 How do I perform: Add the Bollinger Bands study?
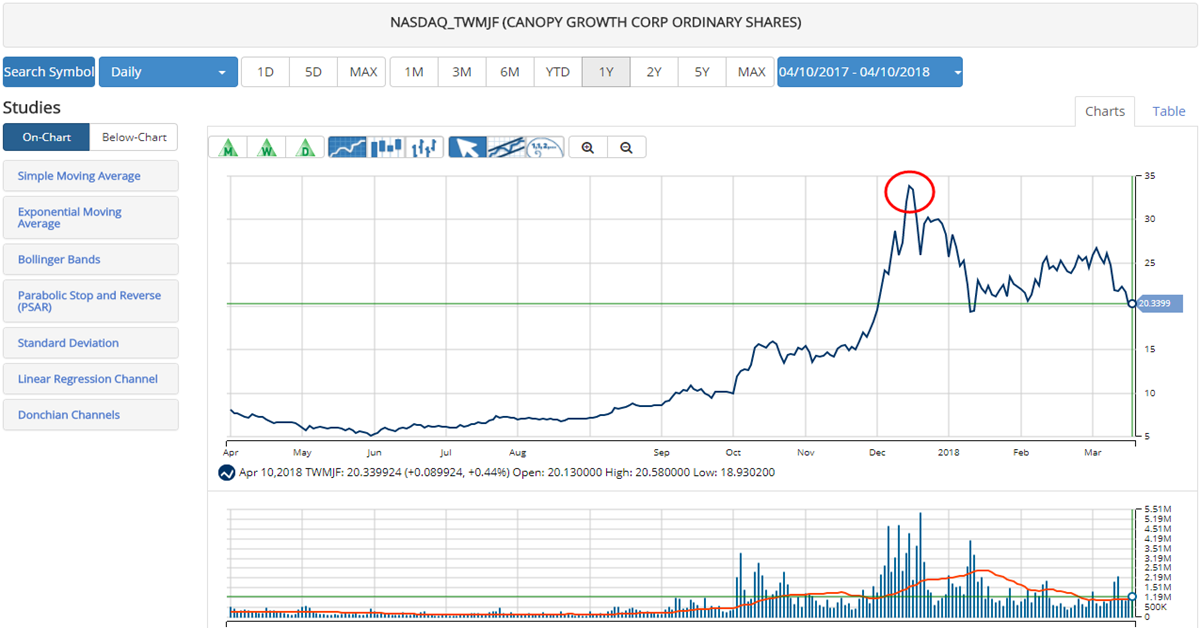(x=91, y=259)
